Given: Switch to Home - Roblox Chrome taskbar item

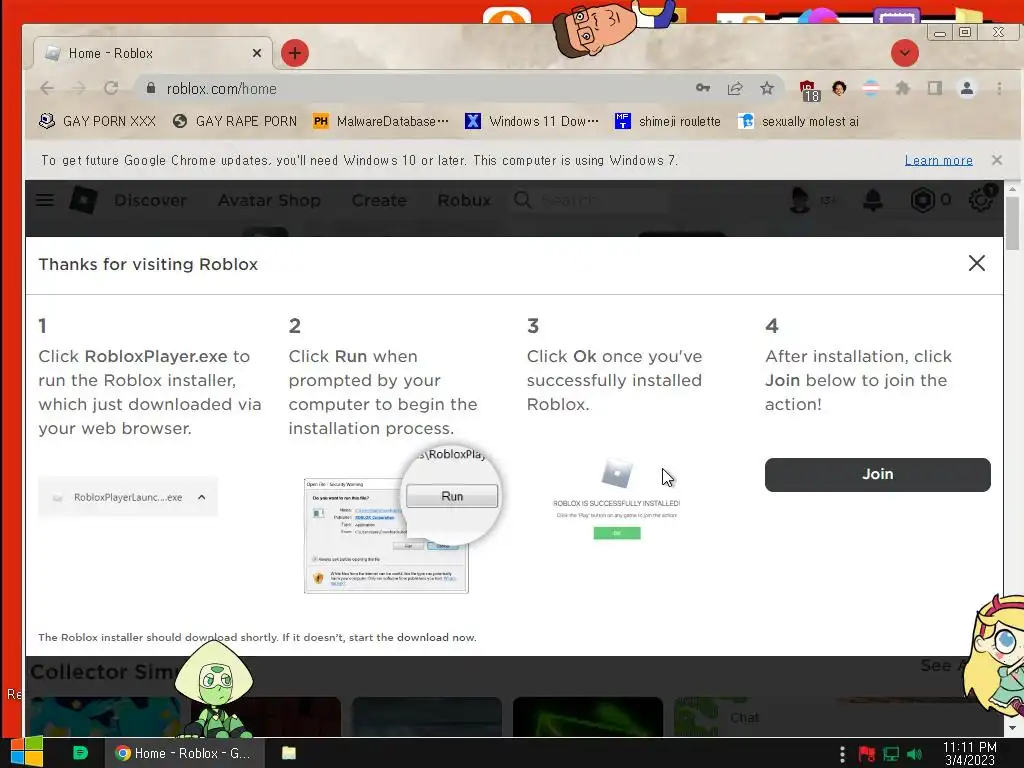Looking at the screenshot, I should (x=185, y=753).
